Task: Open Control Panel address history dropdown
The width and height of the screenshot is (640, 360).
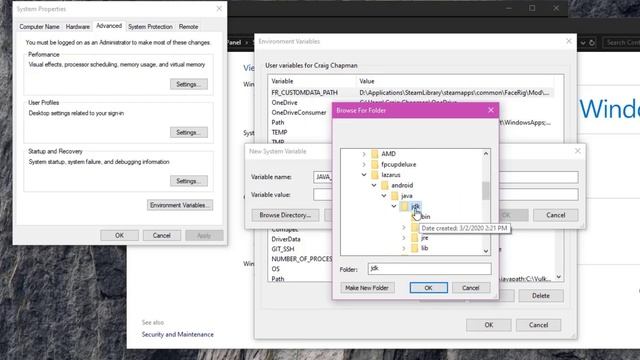Action: point(583,42)
